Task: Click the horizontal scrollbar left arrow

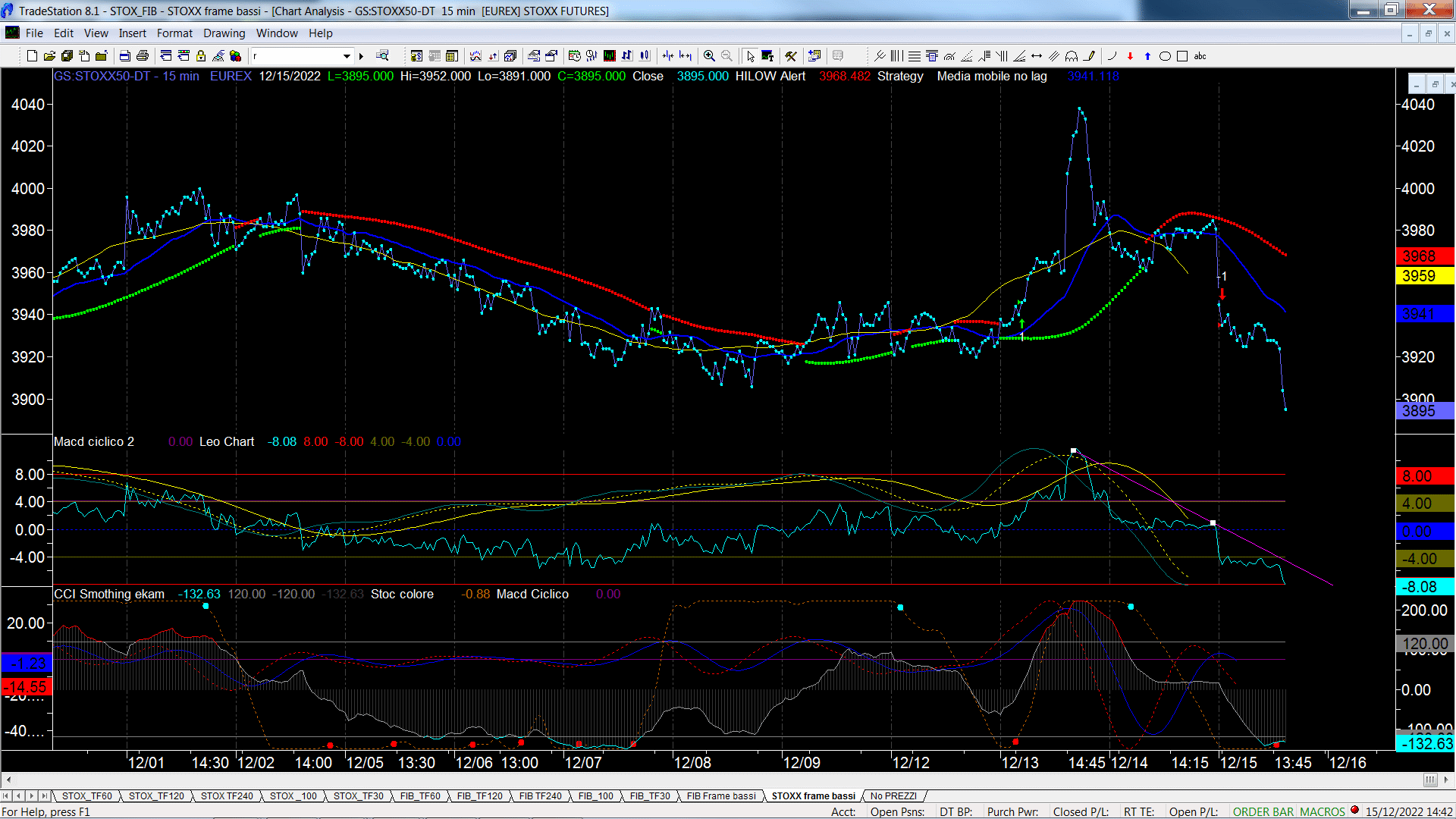Action: pyautogui.click(x=8, y=780)
